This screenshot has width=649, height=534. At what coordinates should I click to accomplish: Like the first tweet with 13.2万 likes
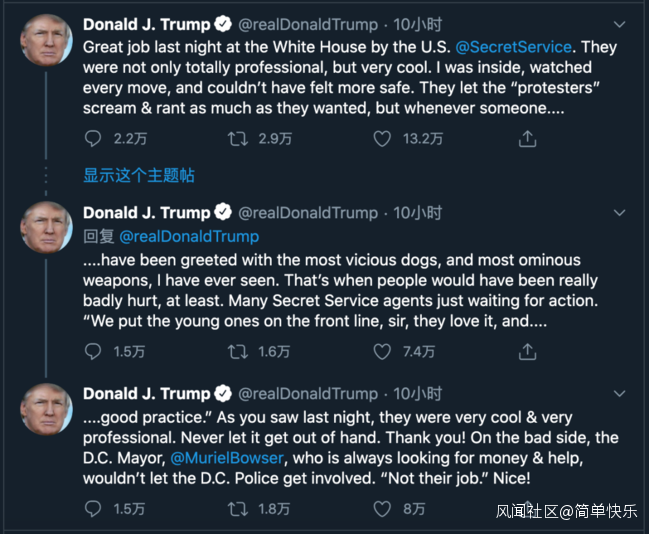coord(382,139)
